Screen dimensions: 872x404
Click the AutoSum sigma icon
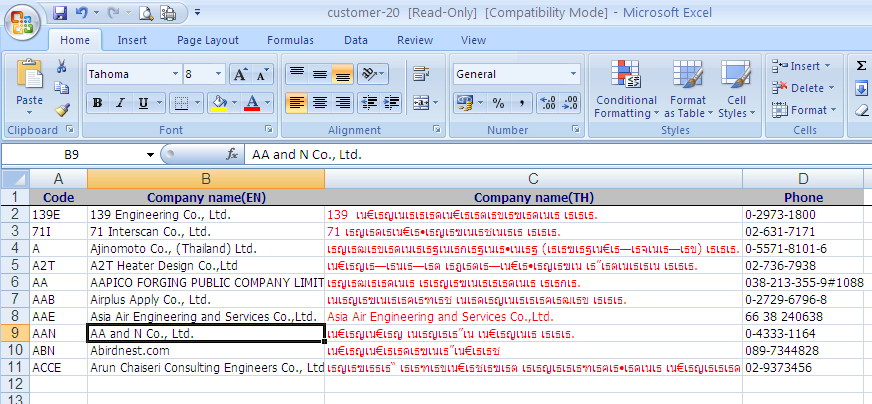[861, 66]
